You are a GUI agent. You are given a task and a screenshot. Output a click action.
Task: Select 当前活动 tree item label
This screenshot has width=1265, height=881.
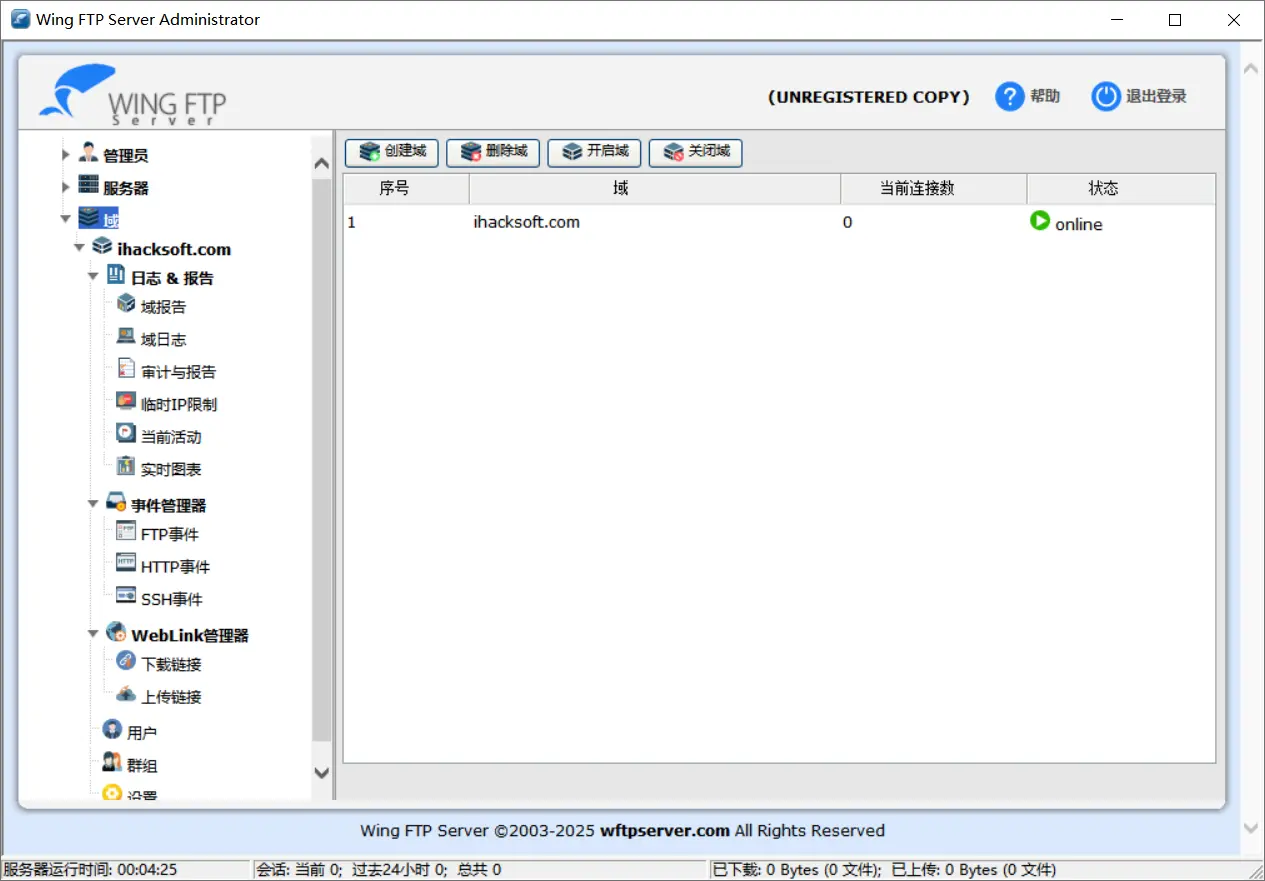[x=171, y=437]
